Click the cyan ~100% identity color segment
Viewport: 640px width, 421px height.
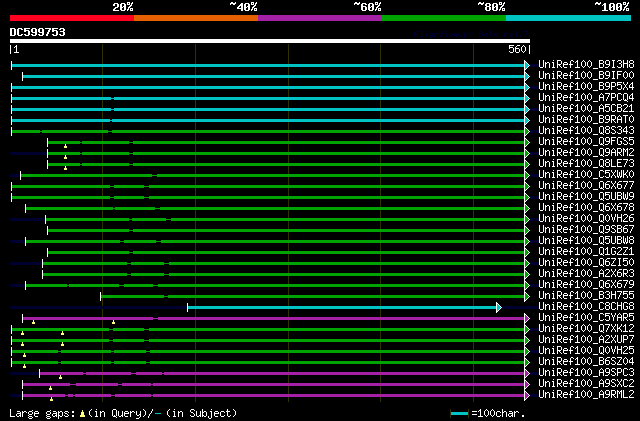pos(568,18)
